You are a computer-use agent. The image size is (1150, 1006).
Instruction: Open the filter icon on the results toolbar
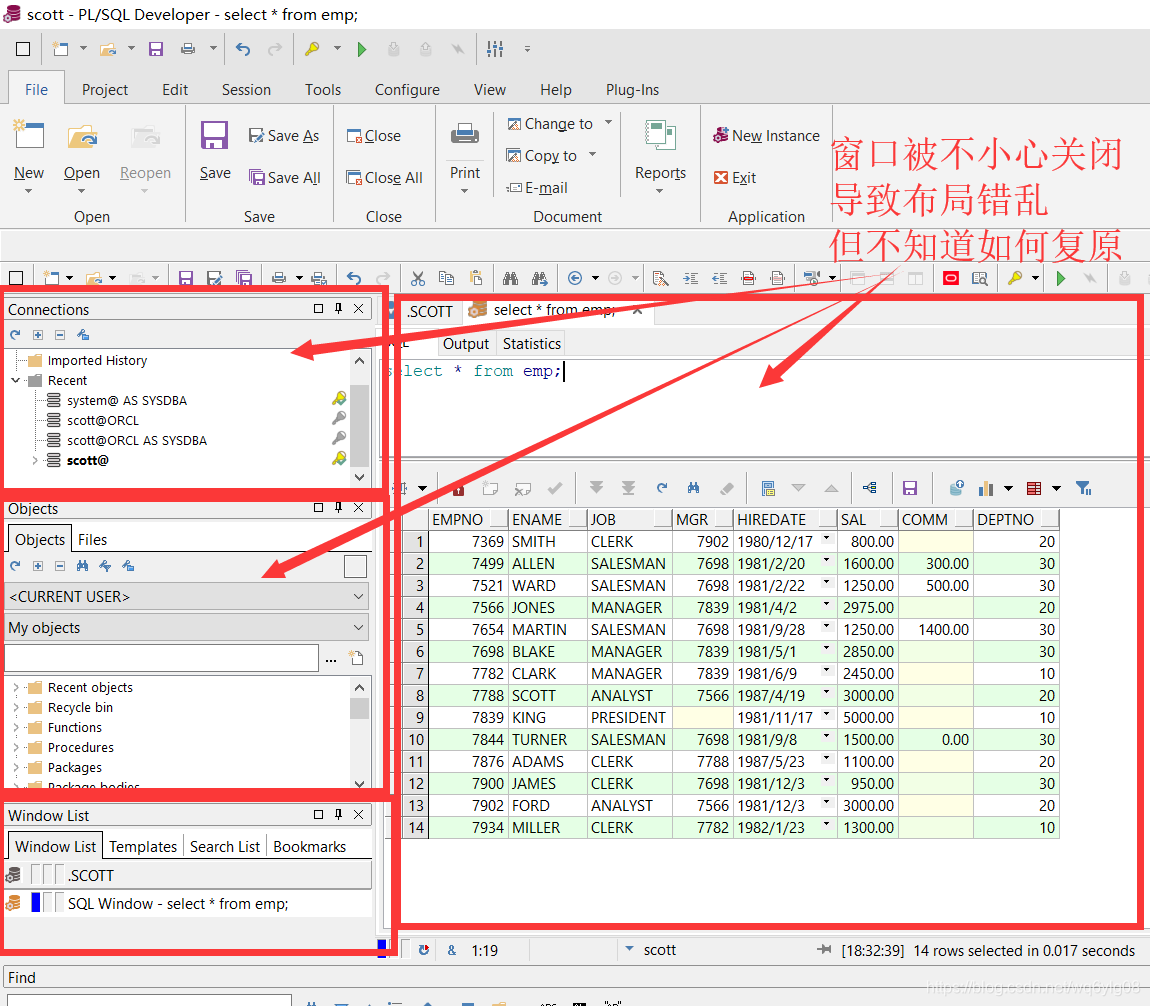click(x=1083, y=488)
